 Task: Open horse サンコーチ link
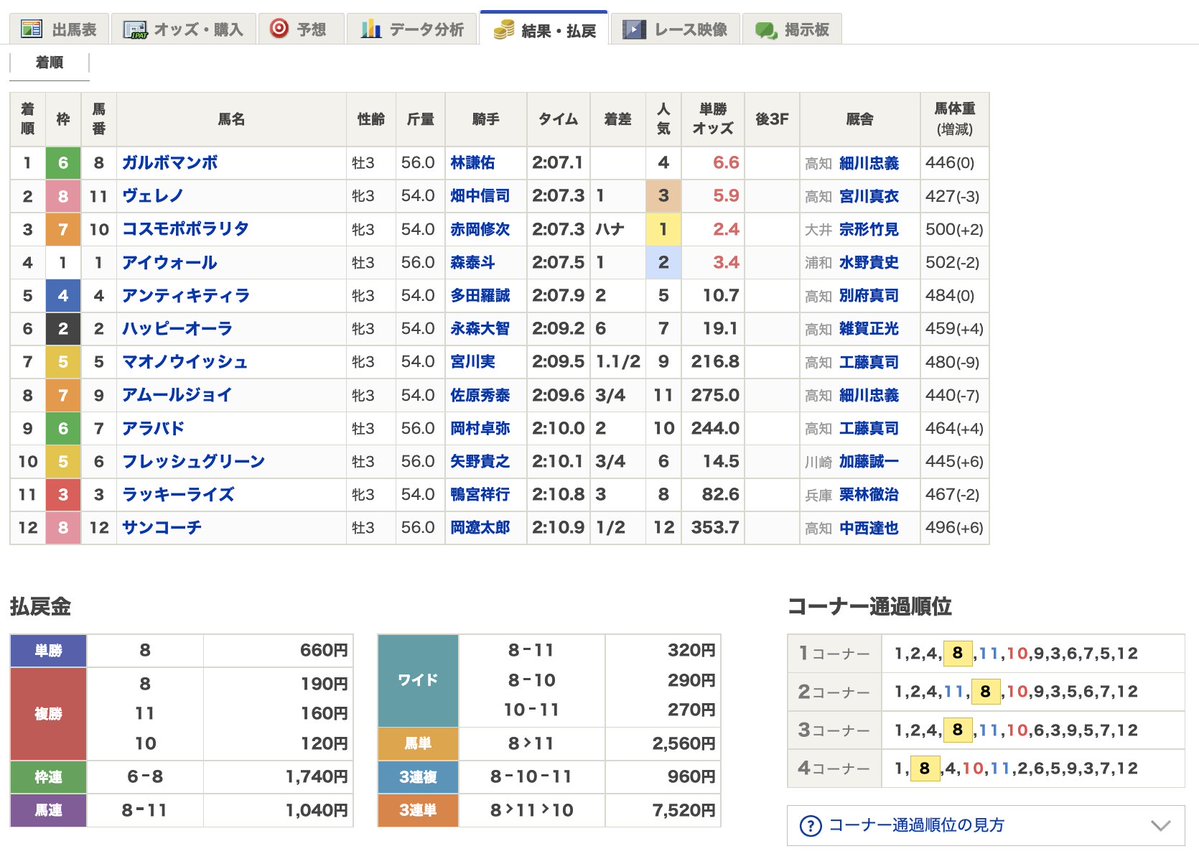(x=162, y=528)
